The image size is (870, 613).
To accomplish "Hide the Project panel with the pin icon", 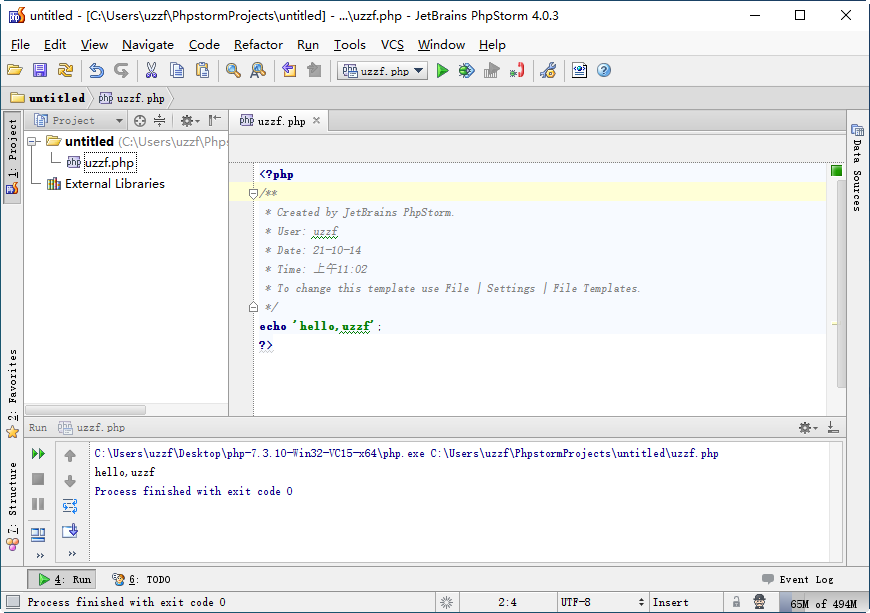I will [x=215, y=120].
